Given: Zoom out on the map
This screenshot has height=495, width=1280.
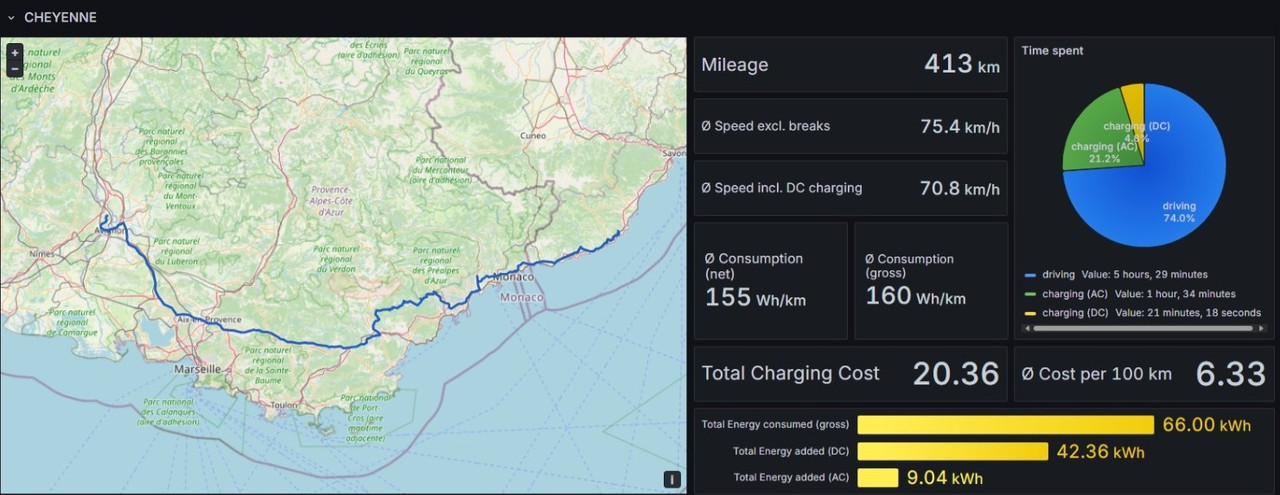Looking at the screenshot, I should 14,69.
